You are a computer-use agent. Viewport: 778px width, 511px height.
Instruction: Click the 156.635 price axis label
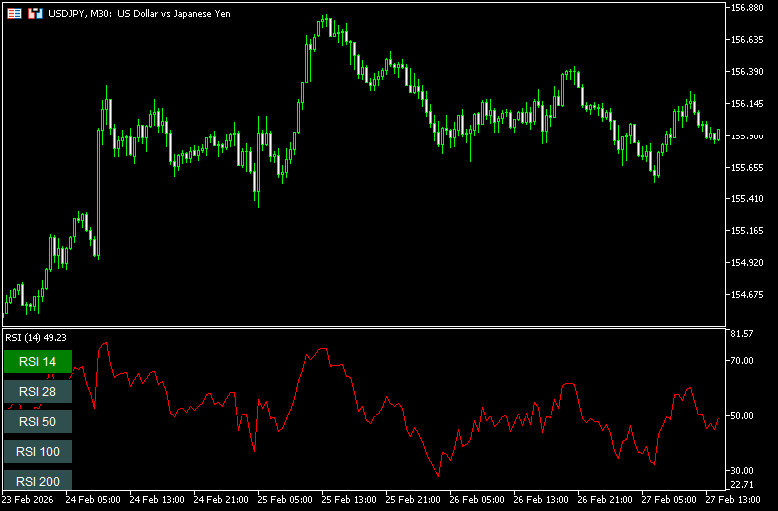coord(748,40)
